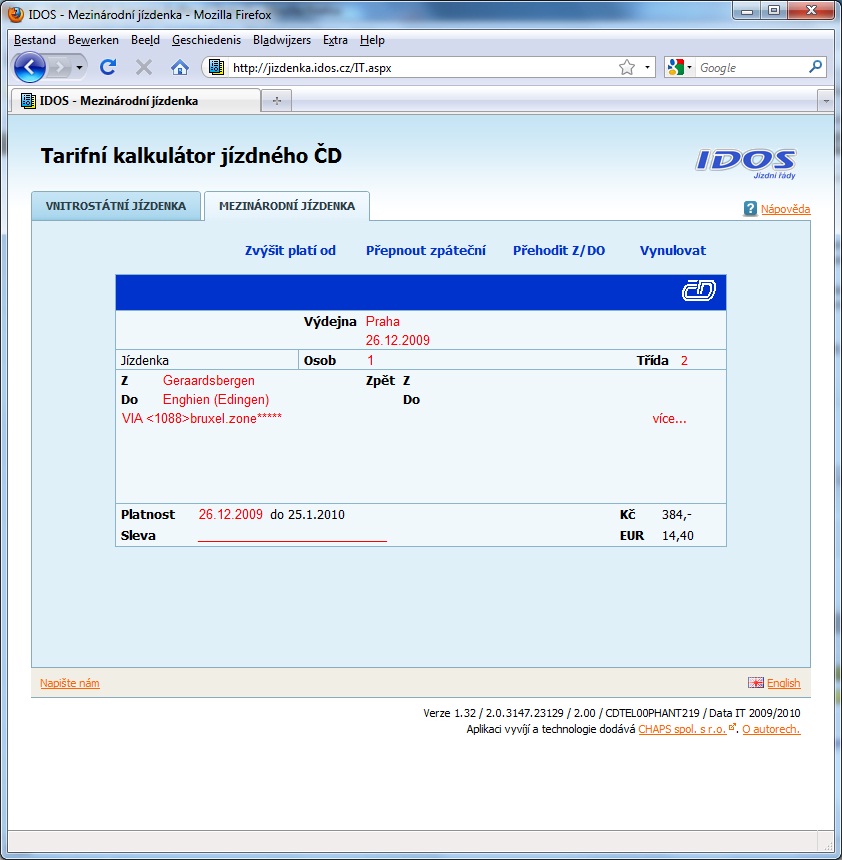Open the Help menu
842x860 pixels.
pos(372,40)
